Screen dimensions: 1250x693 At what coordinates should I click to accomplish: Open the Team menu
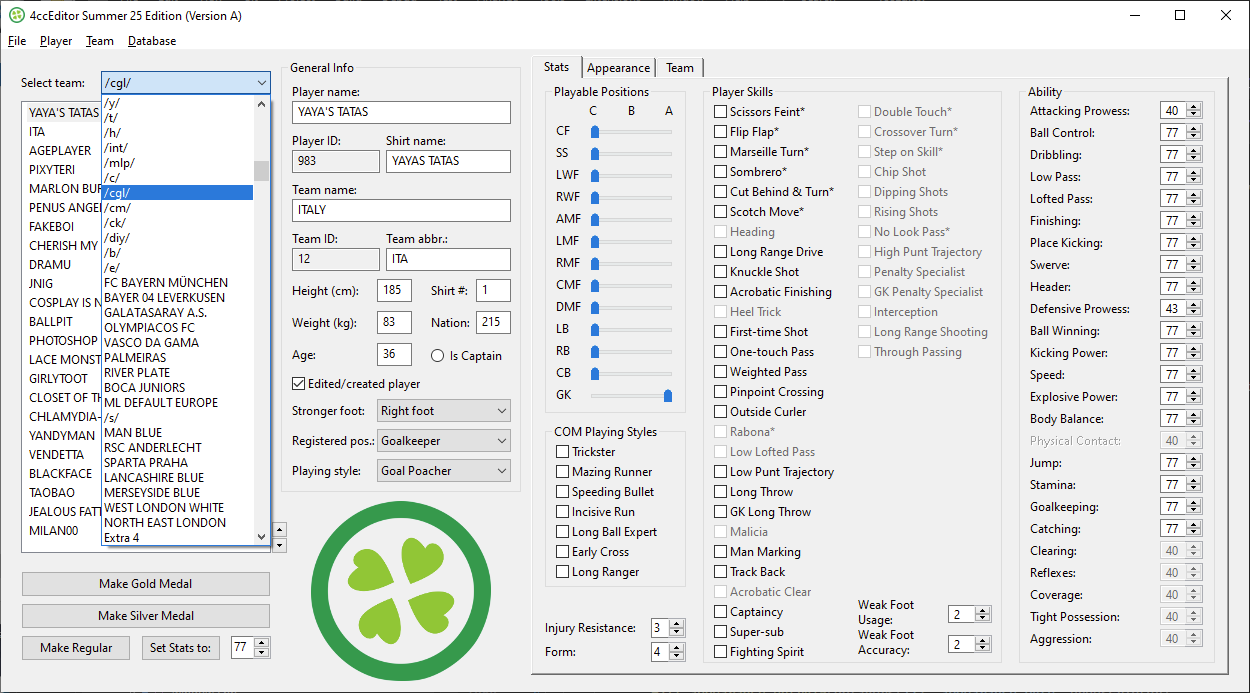point(100,41)
